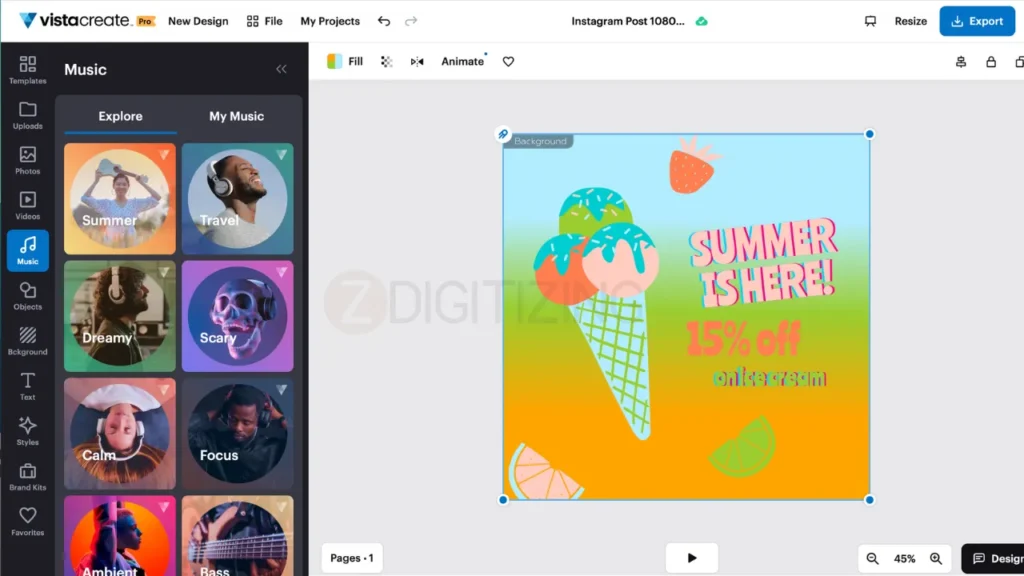Open the Fill color swatch
1024x576 pixels.
pos(335,62)
